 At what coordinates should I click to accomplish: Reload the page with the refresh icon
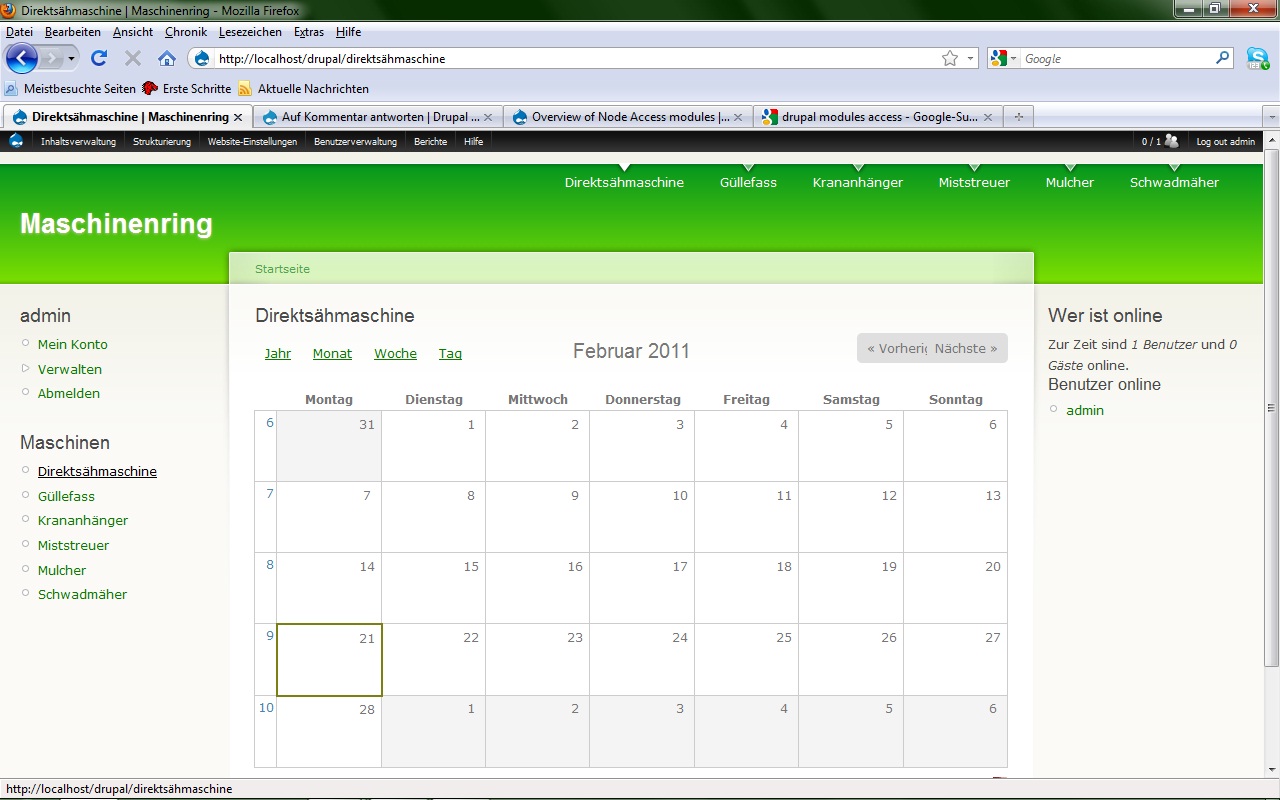99,58
